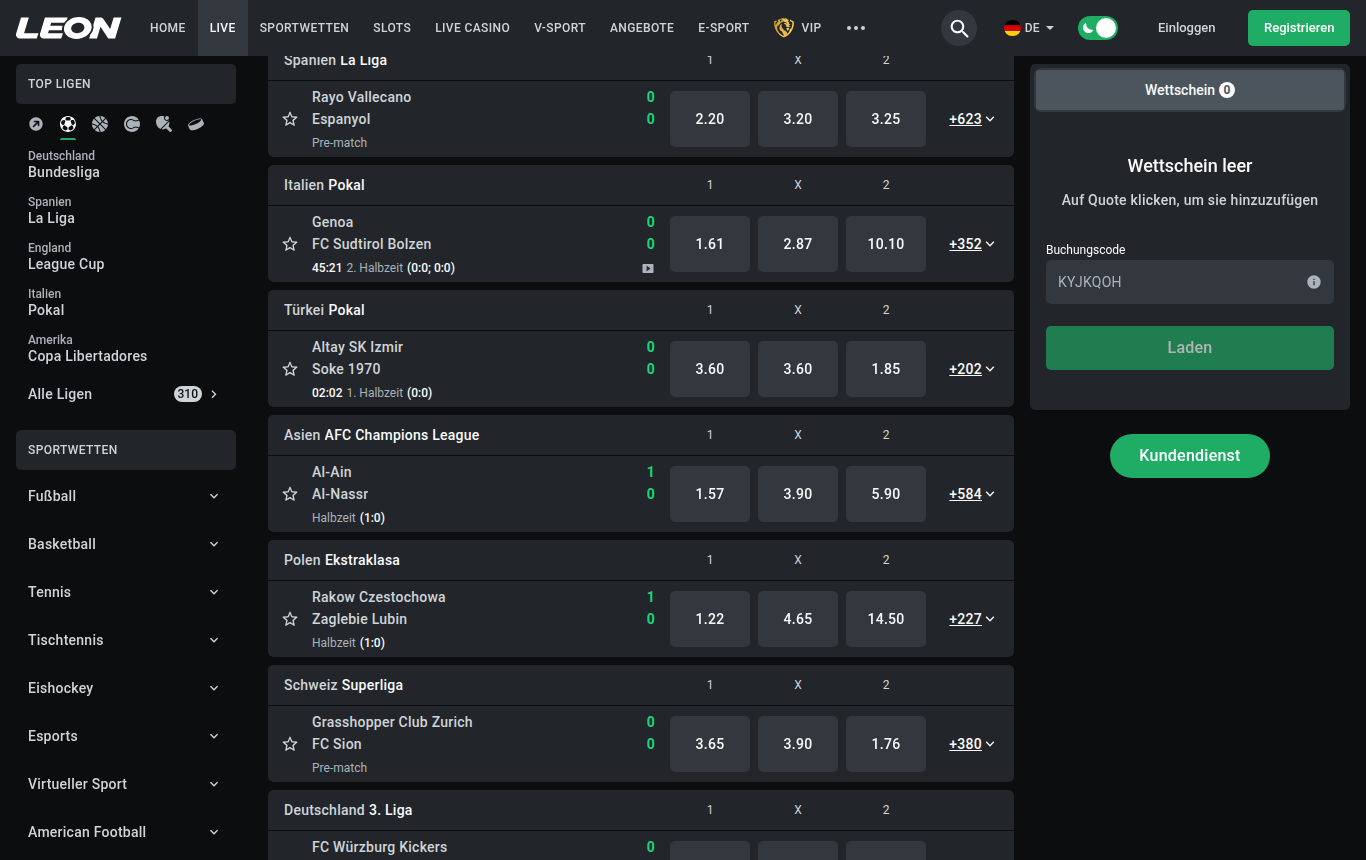This screenshot has width=1366, height=860.
Task: Select odds 1.61 for Genoa win
Action: click(710, 244)
